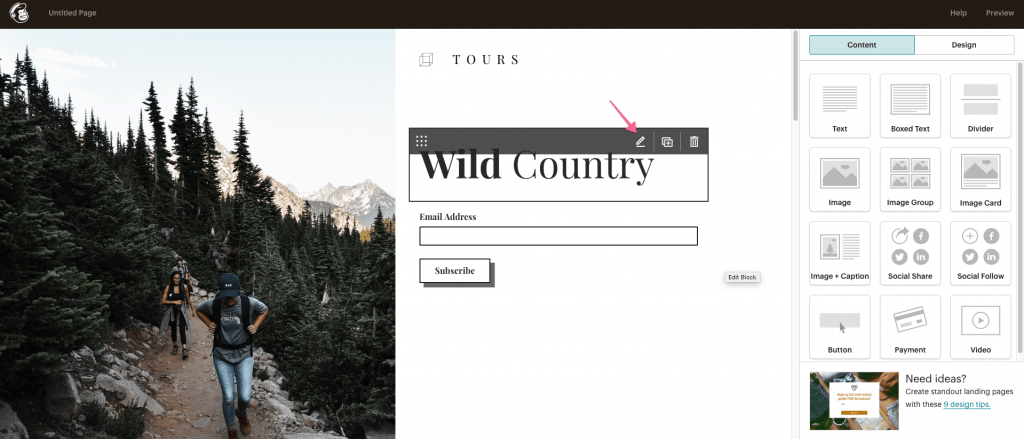Click the duplicate block icon
Screen dimensions: 1024x439
pyautogui.click(x=667, y=142)
